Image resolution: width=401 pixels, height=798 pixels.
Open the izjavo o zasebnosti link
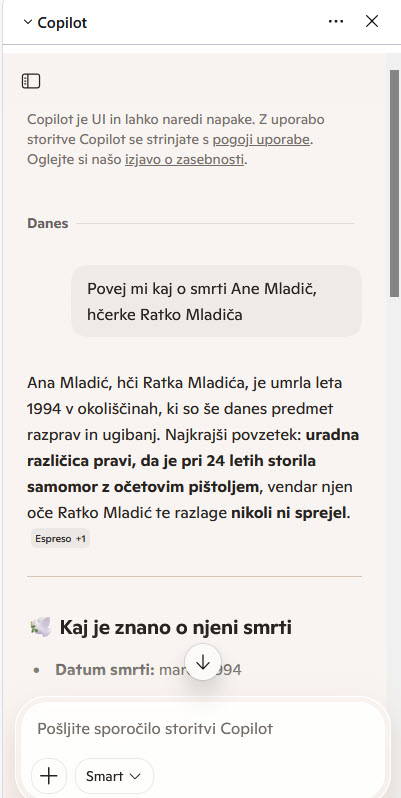(184, 159)
